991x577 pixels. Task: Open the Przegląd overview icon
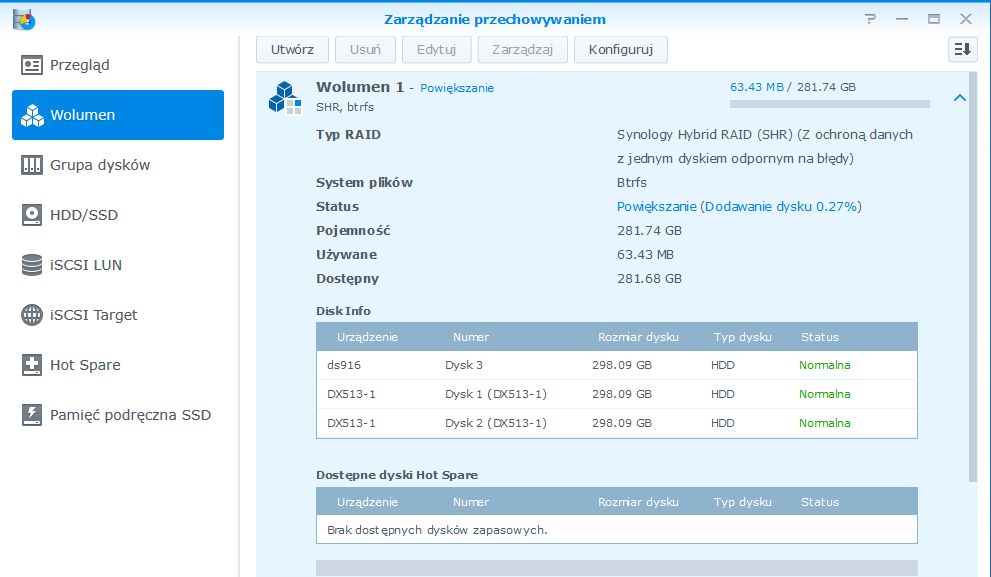click(x=32, y=65)
